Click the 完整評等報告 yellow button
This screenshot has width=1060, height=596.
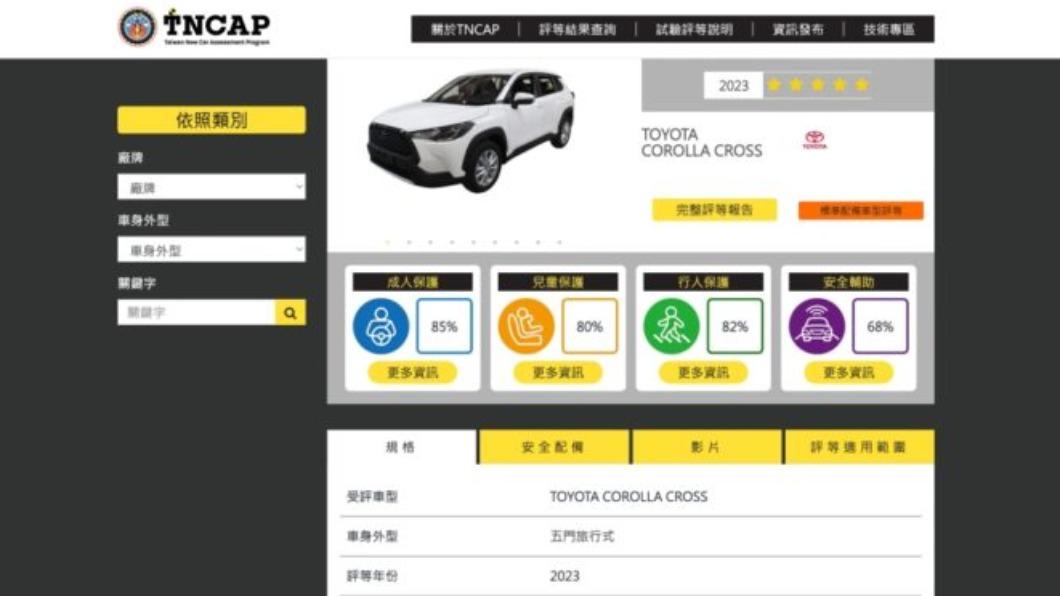coord(714,210)
